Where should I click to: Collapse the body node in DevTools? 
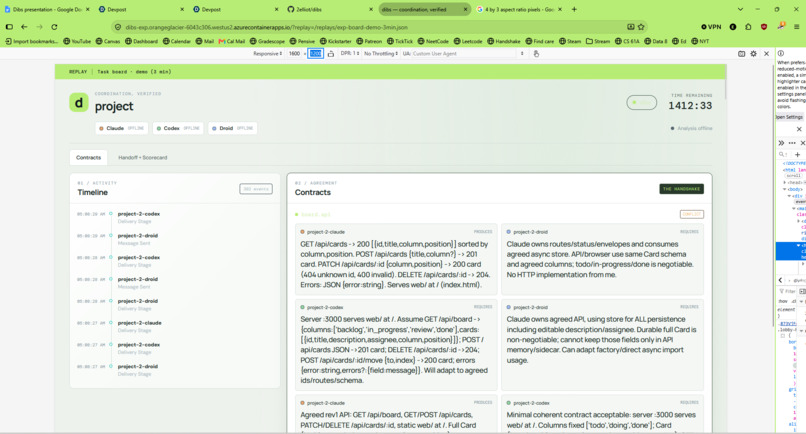(785, 189)
